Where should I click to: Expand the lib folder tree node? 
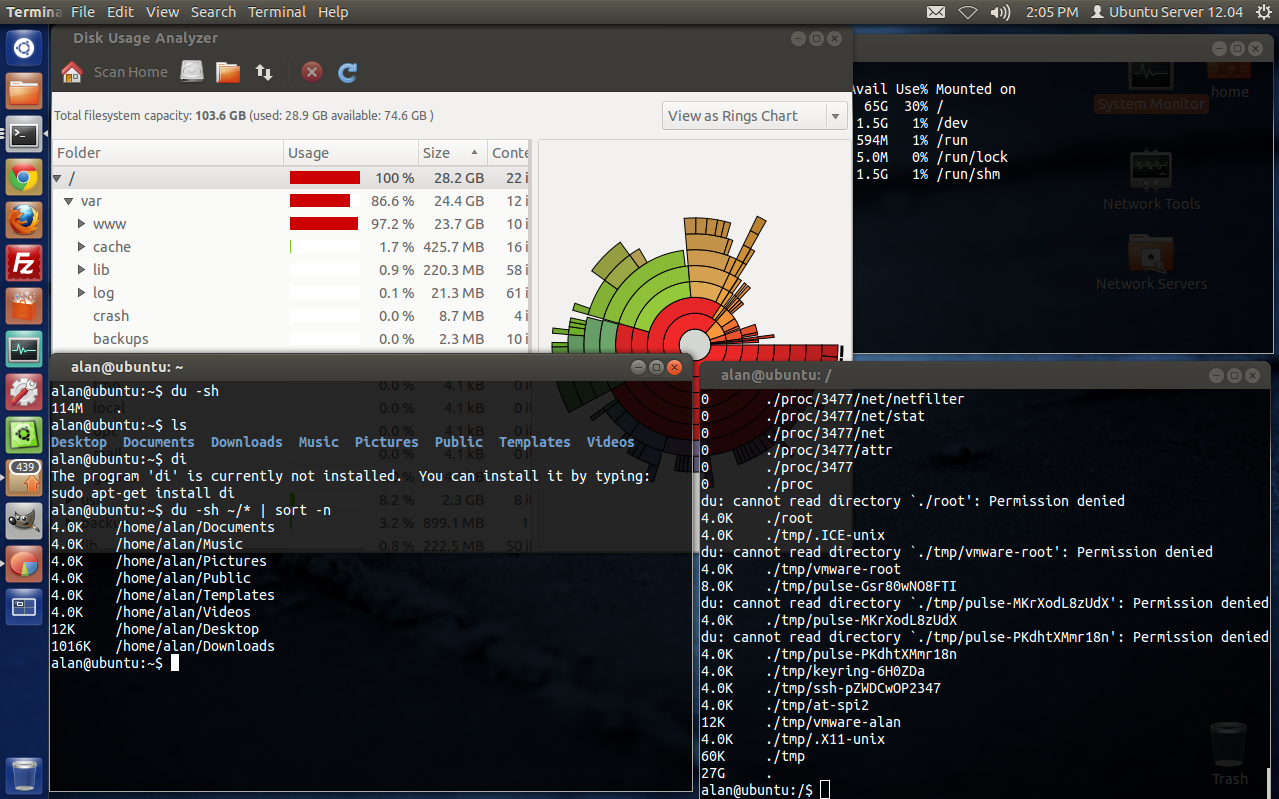coord(82,270)
